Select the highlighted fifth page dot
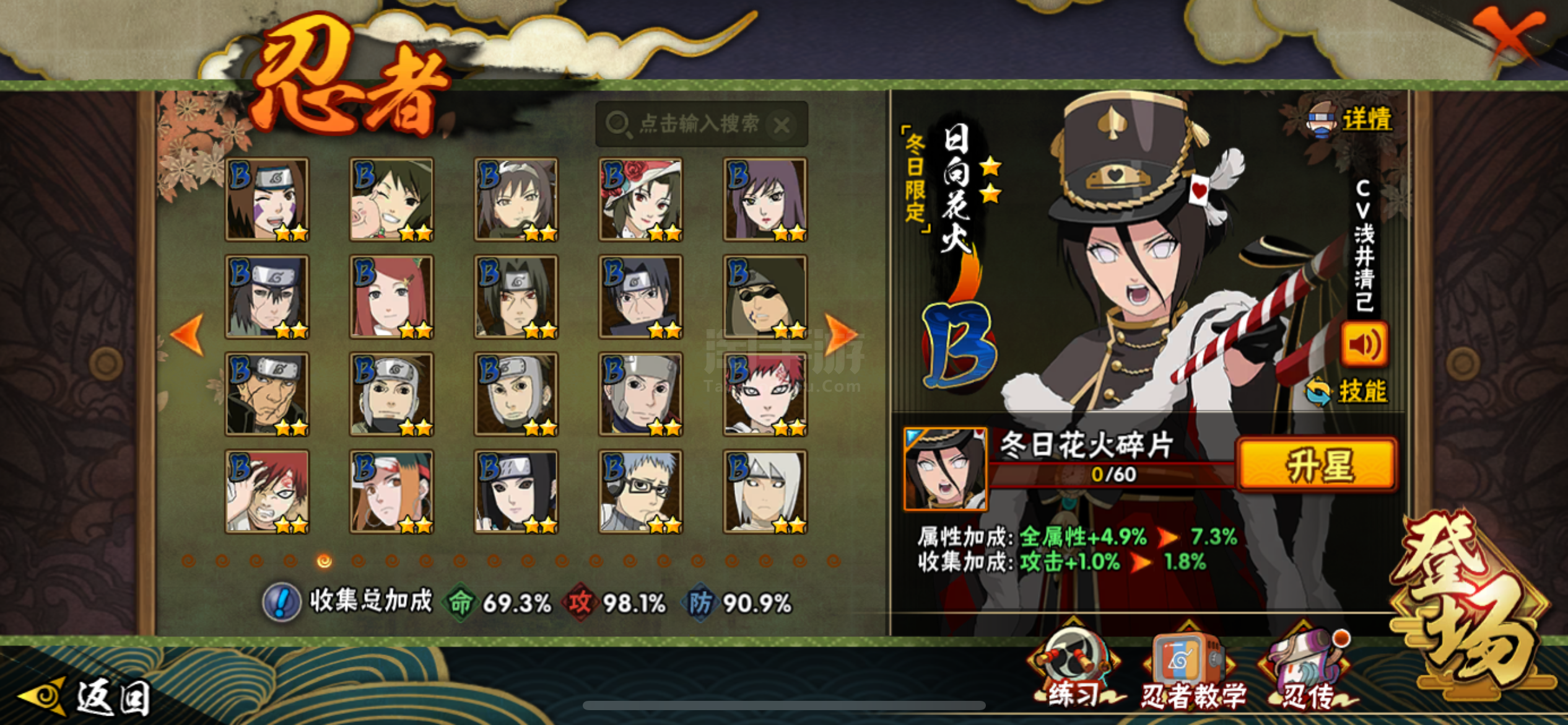This screenshot has height=725, width=1568. pos(324,561)
